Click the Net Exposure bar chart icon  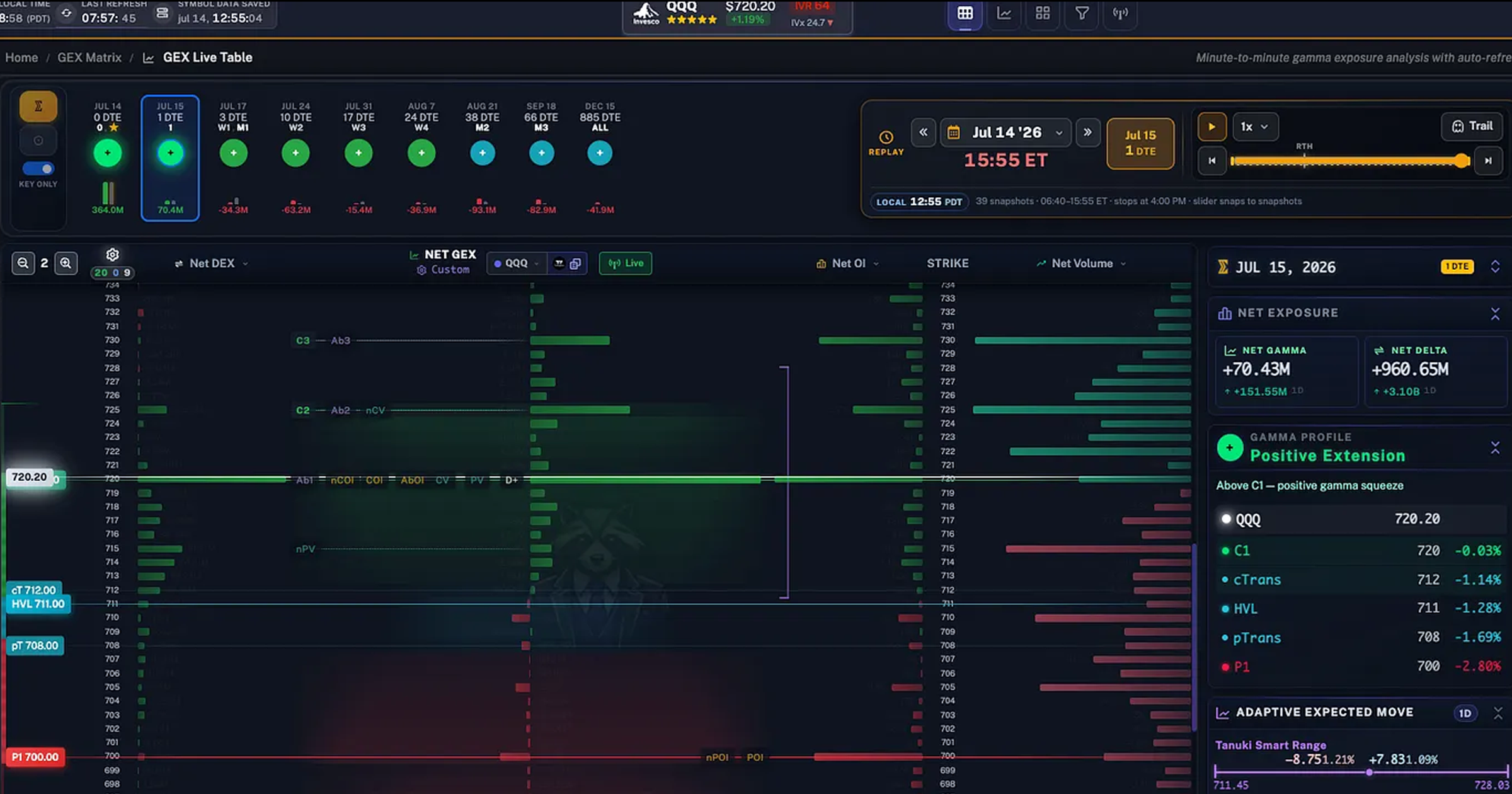coord(1225,313)
